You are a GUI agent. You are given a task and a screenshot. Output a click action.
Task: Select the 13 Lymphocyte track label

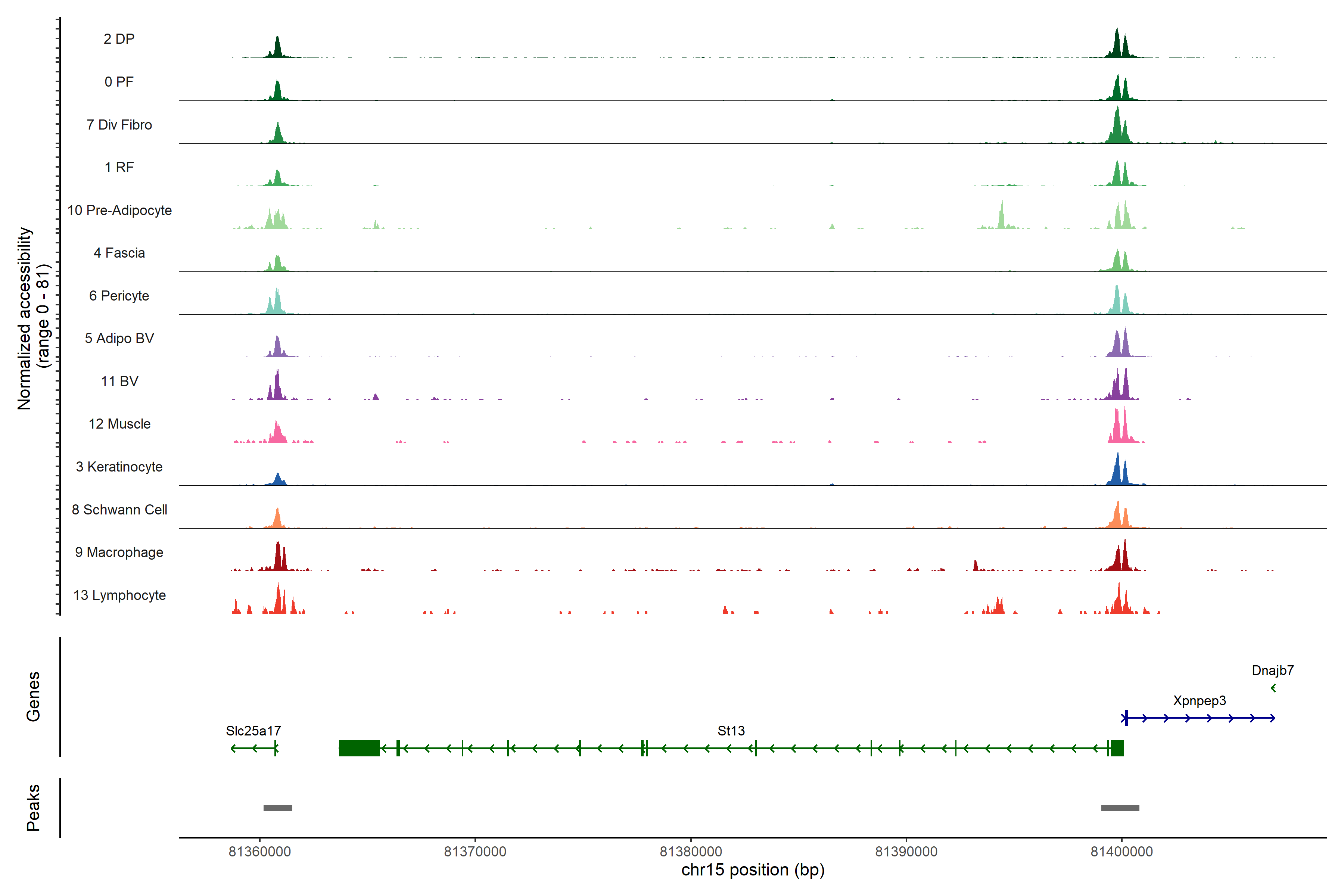[x=119, y=595]
